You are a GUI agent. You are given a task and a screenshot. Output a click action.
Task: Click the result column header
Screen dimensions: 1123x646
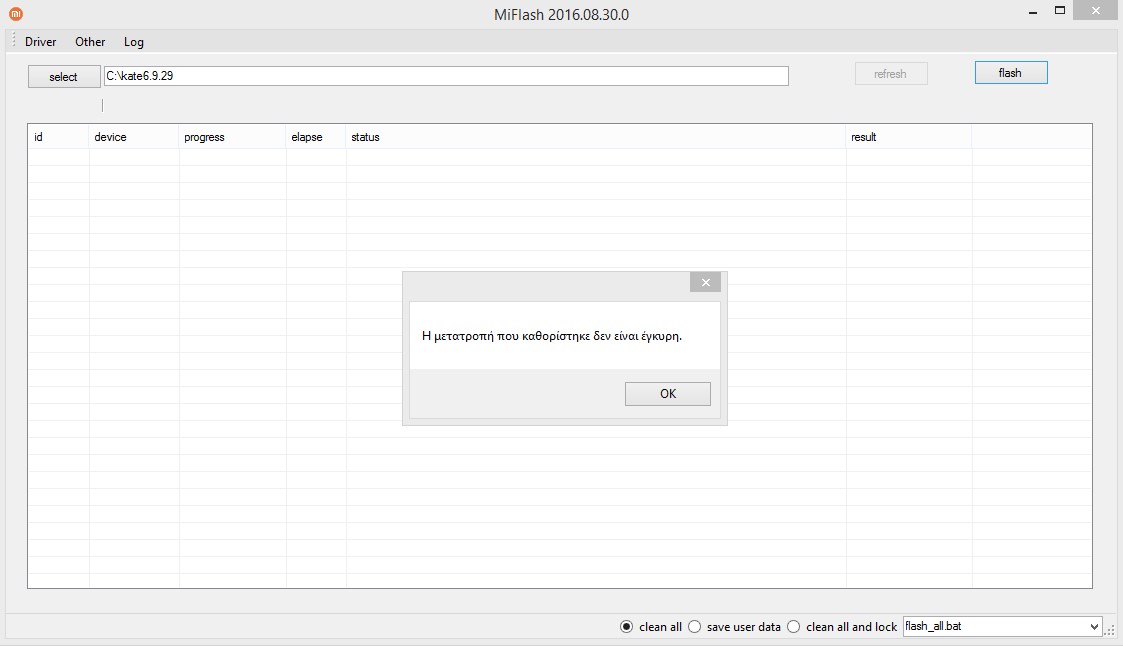pyautogui.click(x=909, y=137)
